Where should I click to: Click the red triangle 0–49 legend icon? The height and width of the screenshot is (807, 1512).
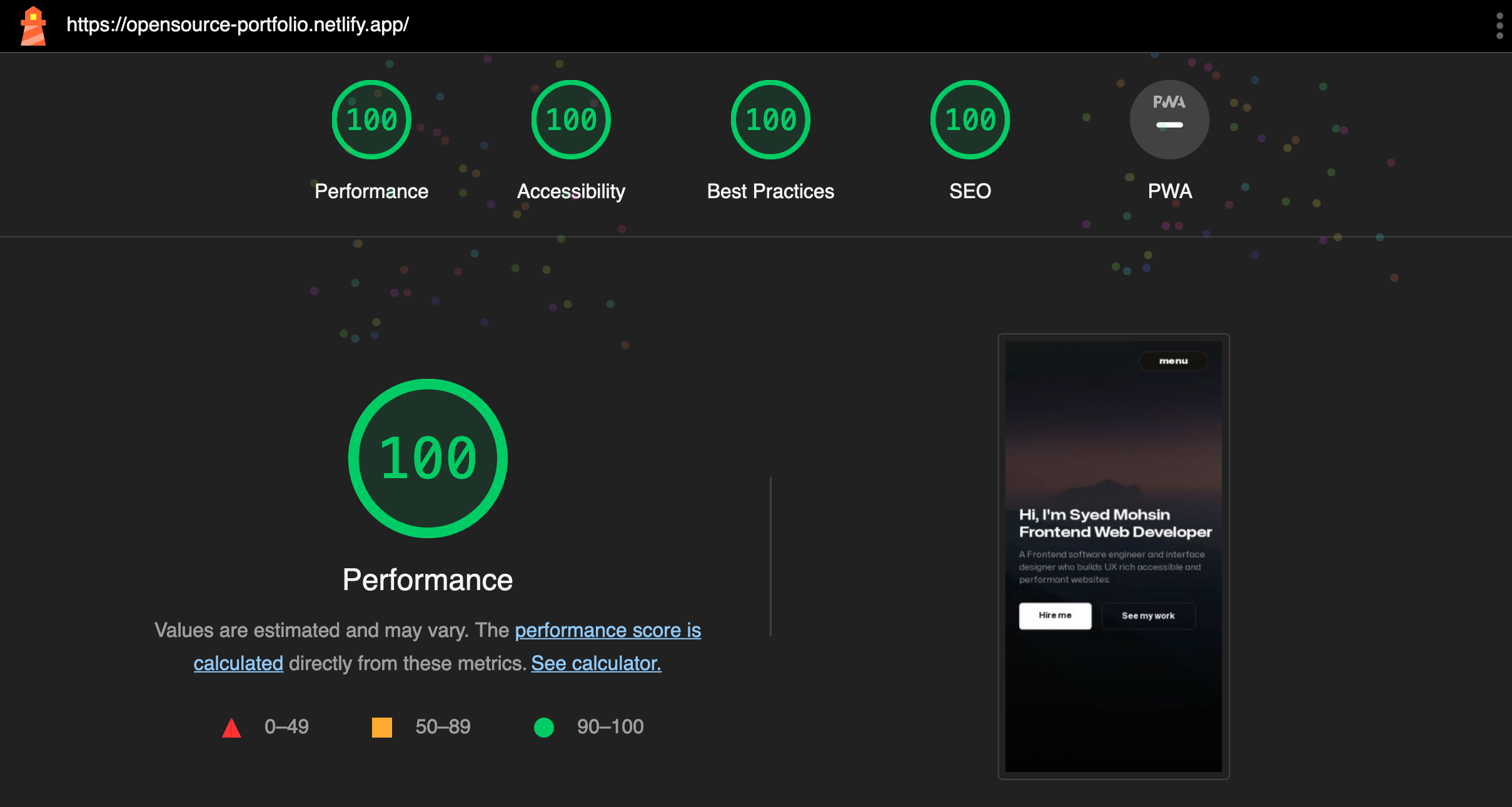pos(231,728)
